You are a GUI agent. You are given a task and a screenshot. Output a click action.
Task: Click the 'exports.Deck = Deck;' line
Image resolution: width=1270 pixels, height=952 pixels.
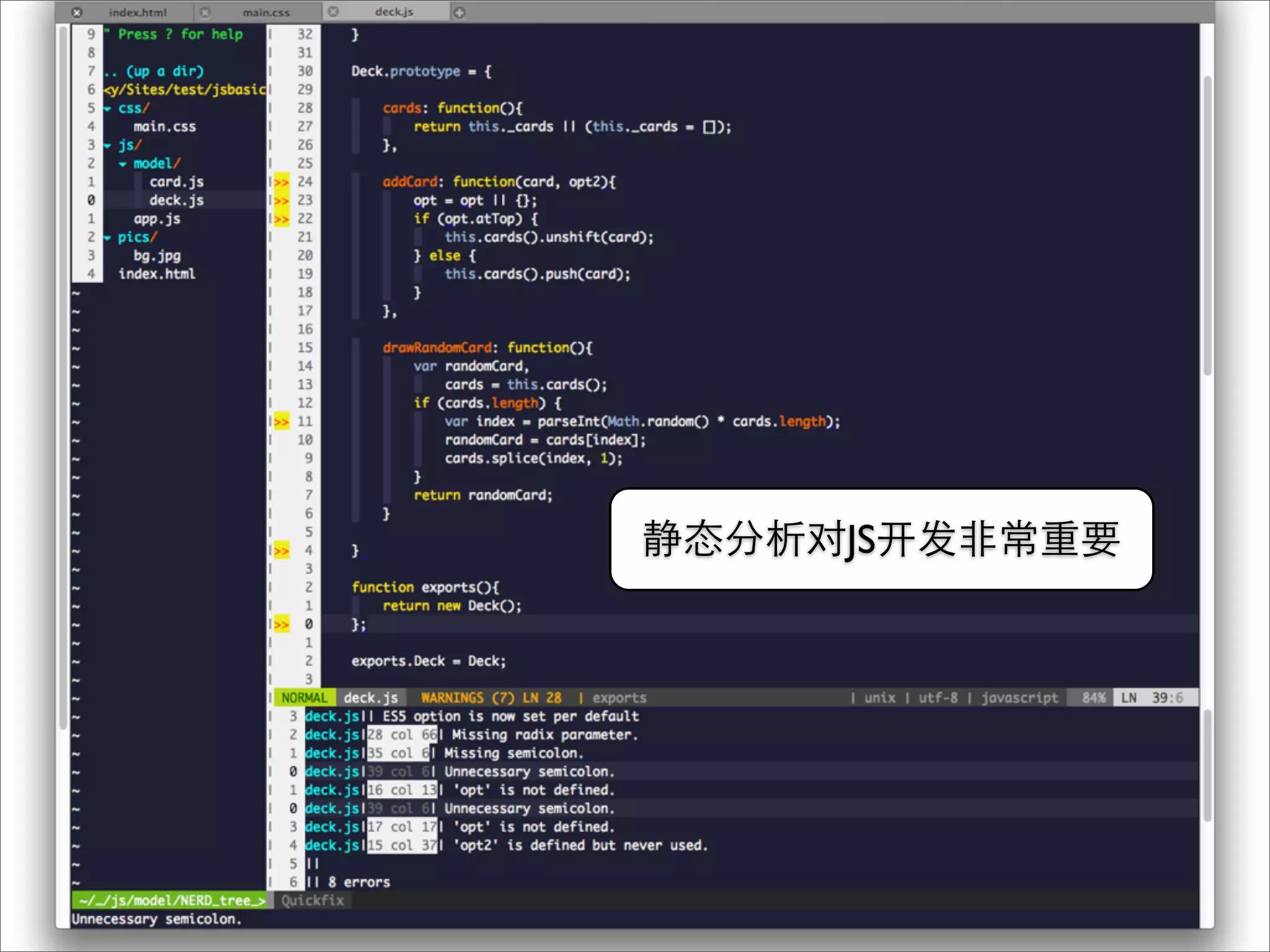[x=429, y=661]
